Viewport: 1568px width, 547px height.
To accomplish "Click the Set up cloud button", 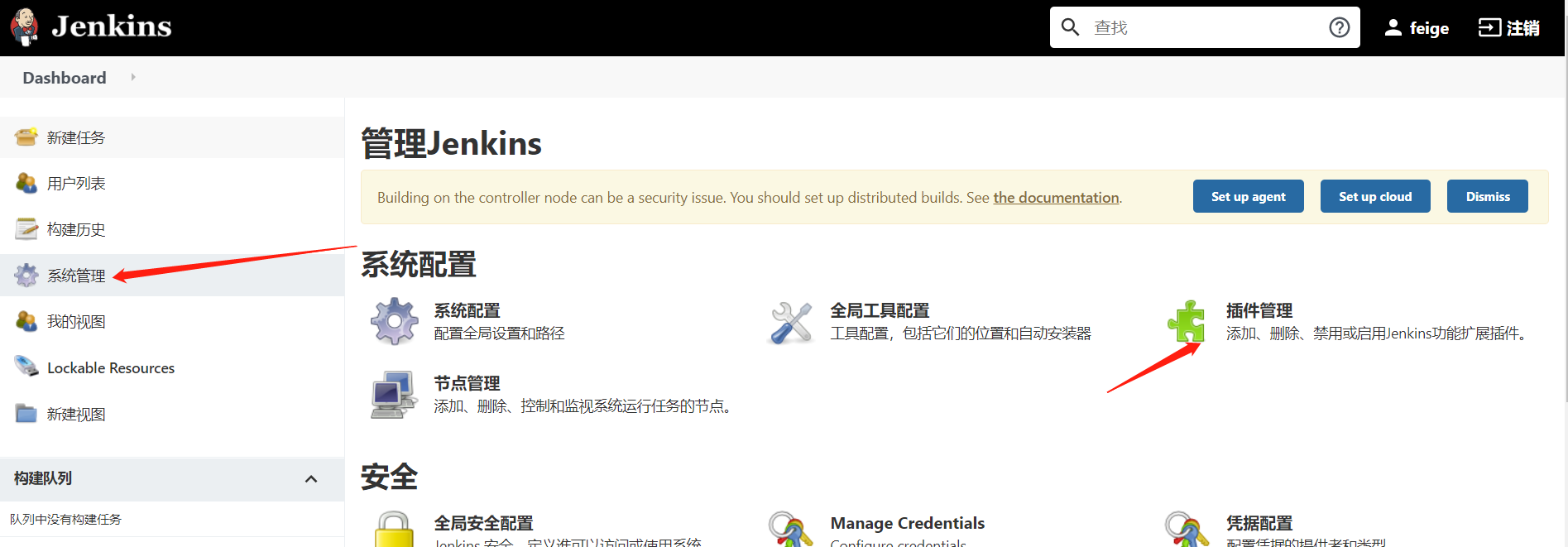I will pos(1375,196).
